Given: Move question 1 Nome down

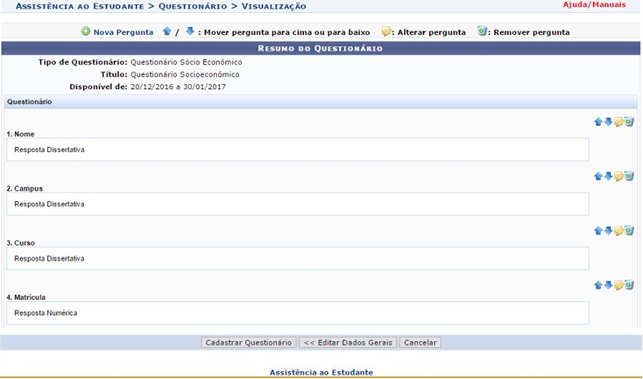Looking at the screenshot, I should pos(608,122).
